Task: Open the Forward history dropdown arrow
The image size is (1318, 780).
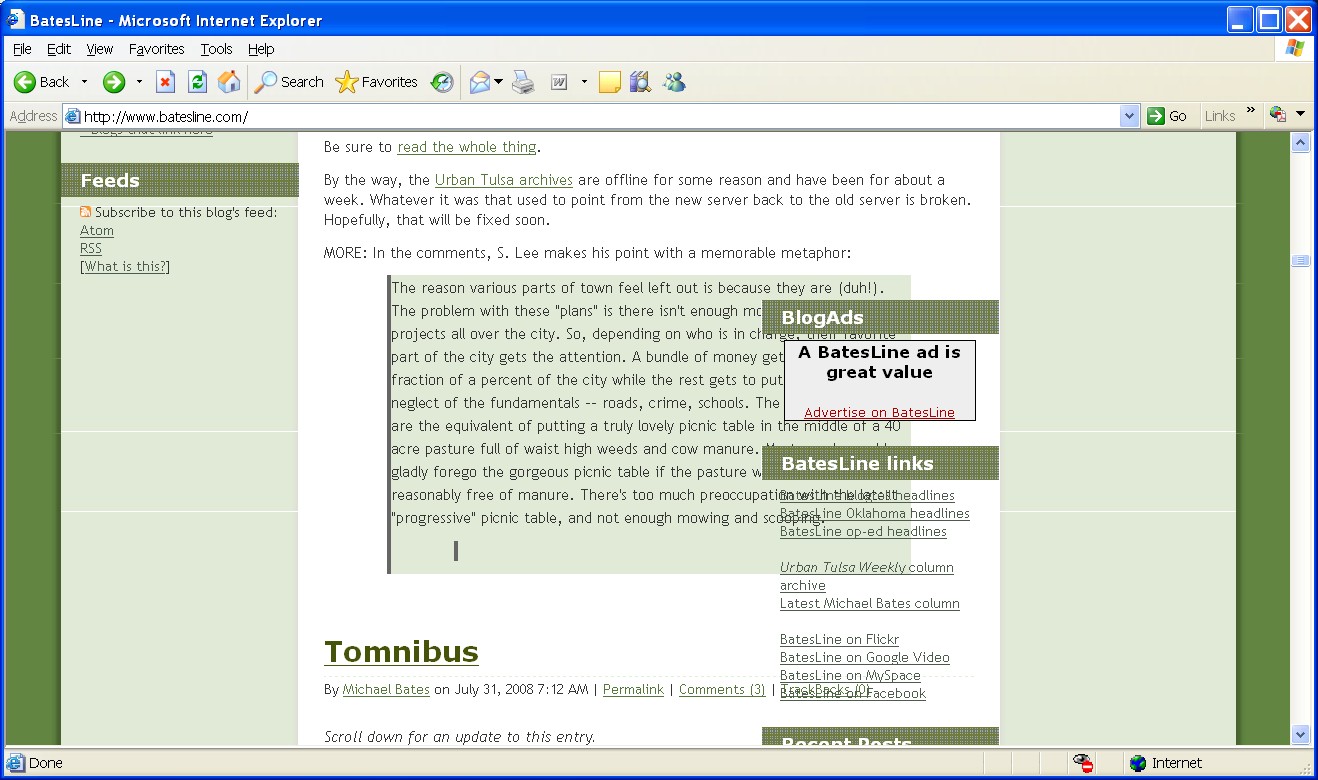Action: tap(139, 82)
